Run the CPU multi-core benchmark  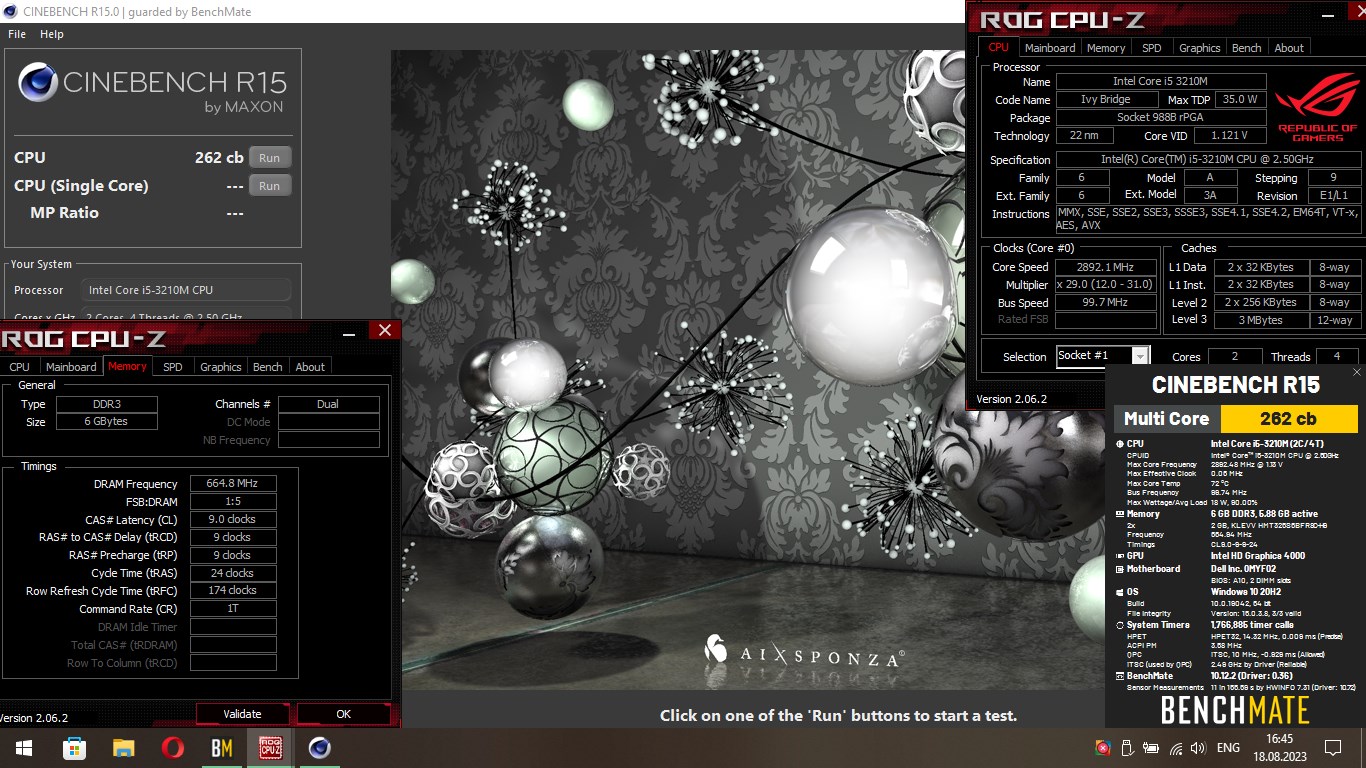270,158
